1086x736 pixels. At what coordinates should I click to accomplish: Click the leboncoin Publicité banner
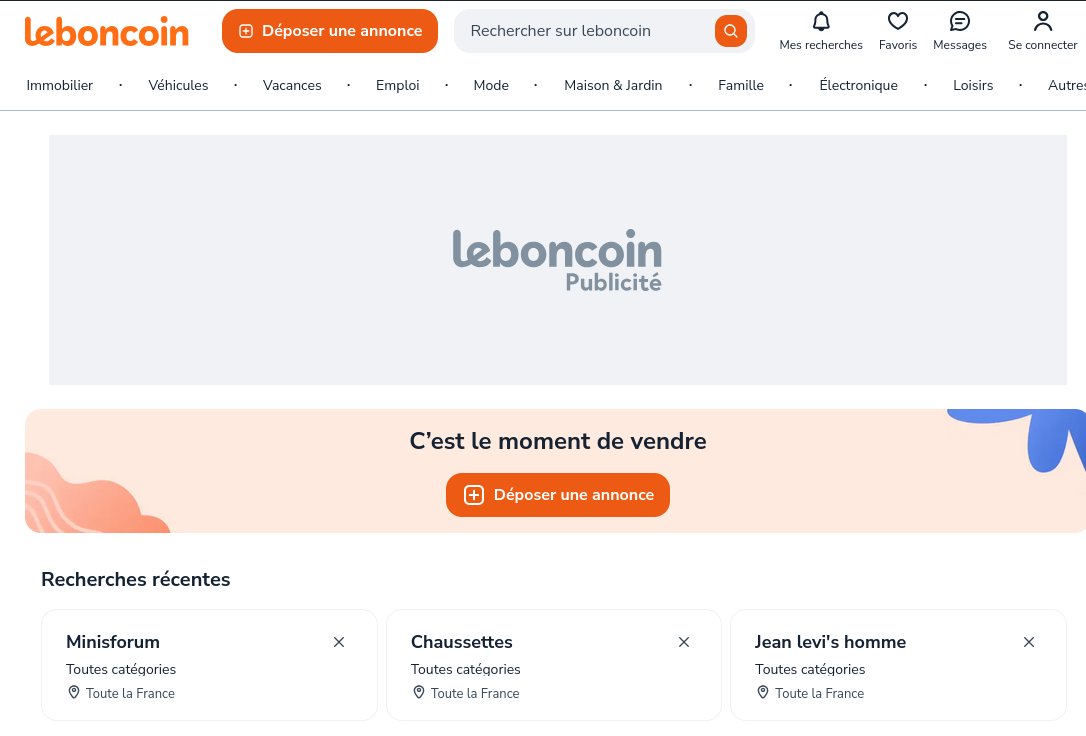pyautogui.click(x=558, y=260)
